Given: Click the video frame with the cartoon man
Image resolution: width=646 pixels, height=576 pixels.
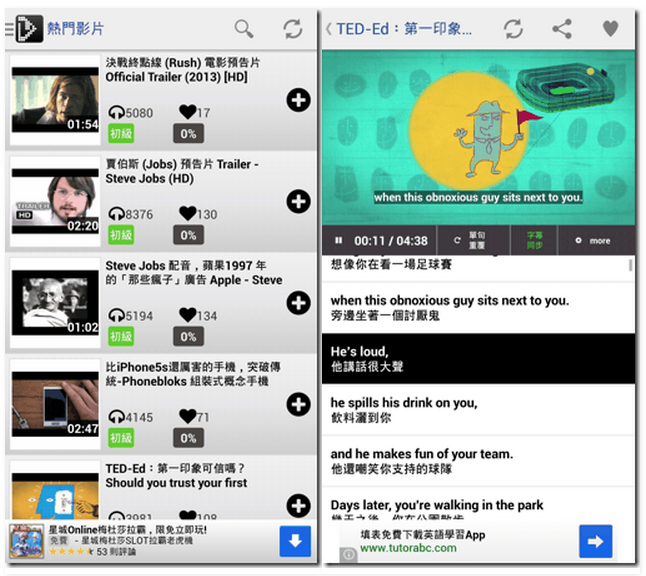Looking at the screenshot, I should pyautogui.click(x=478, y=138).
